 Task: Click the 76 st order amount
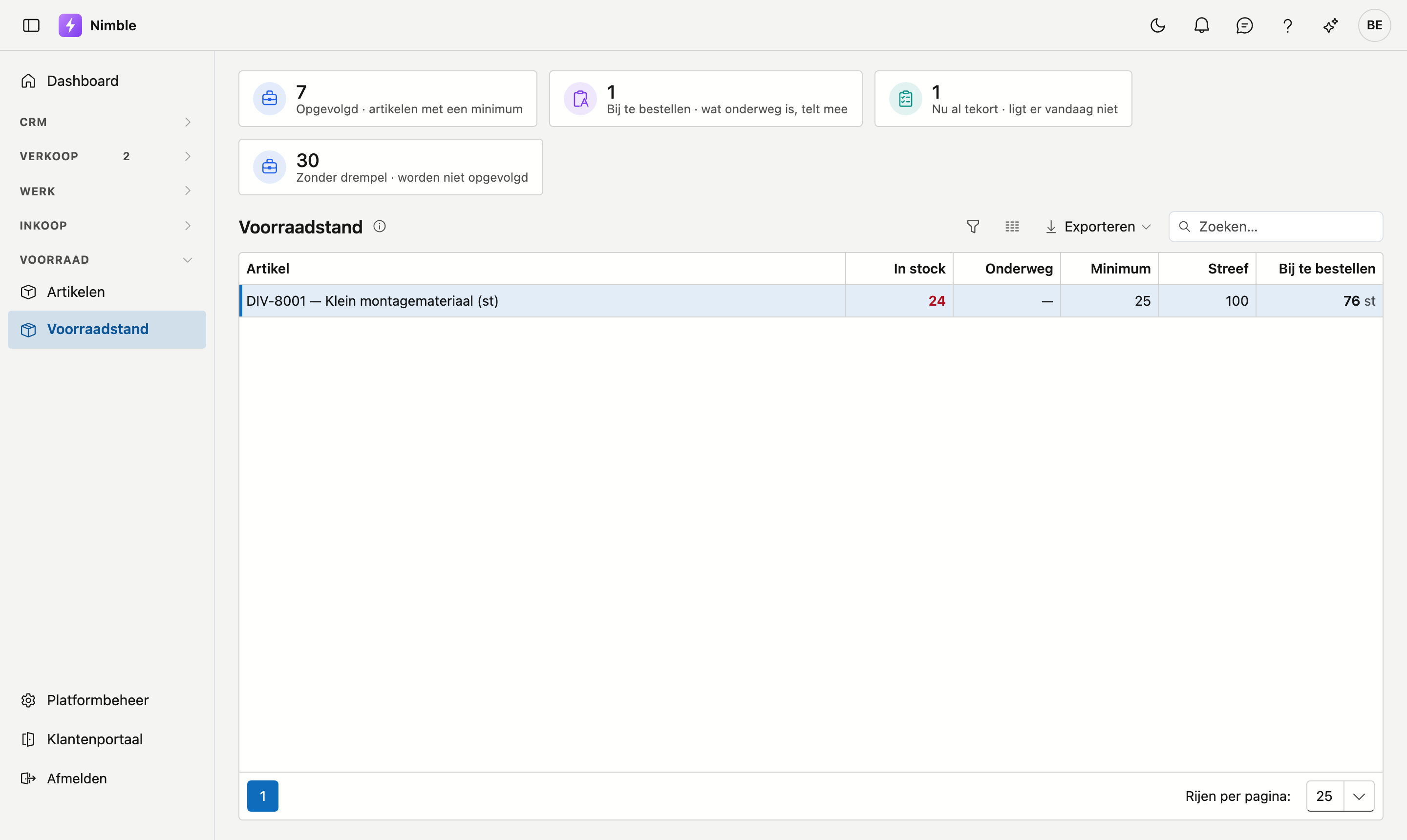(1359, 301)
